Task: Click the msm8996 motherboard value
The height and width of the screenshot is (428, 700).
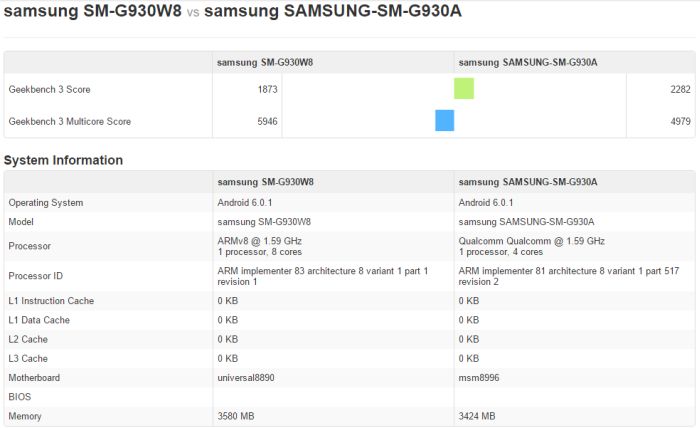Action: click(x=479, y=377)
